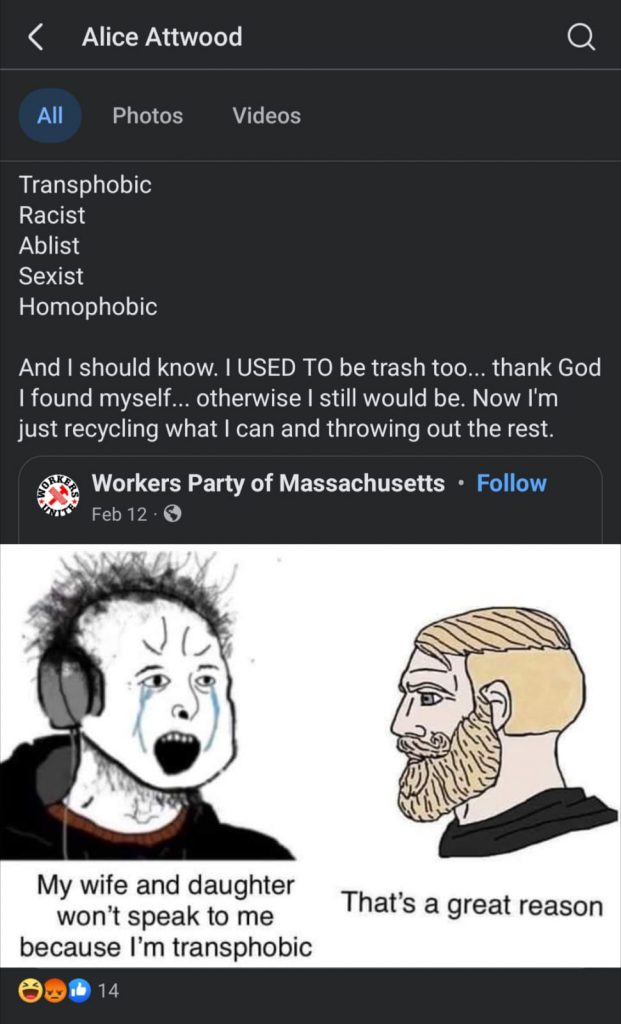
Task: Open the Workers Party of Massachusetts logo avatar
Action: click(x=58, y=496)
